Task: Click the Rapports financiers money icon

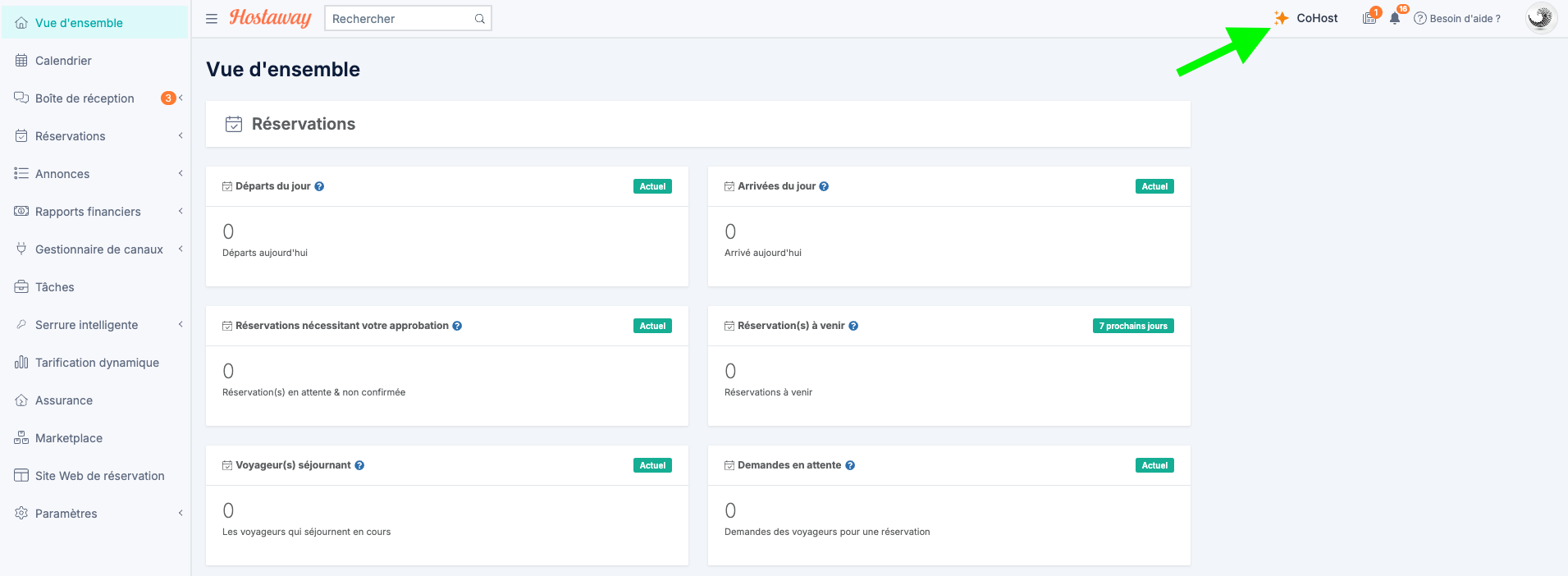Action: [x=21, y=212]
